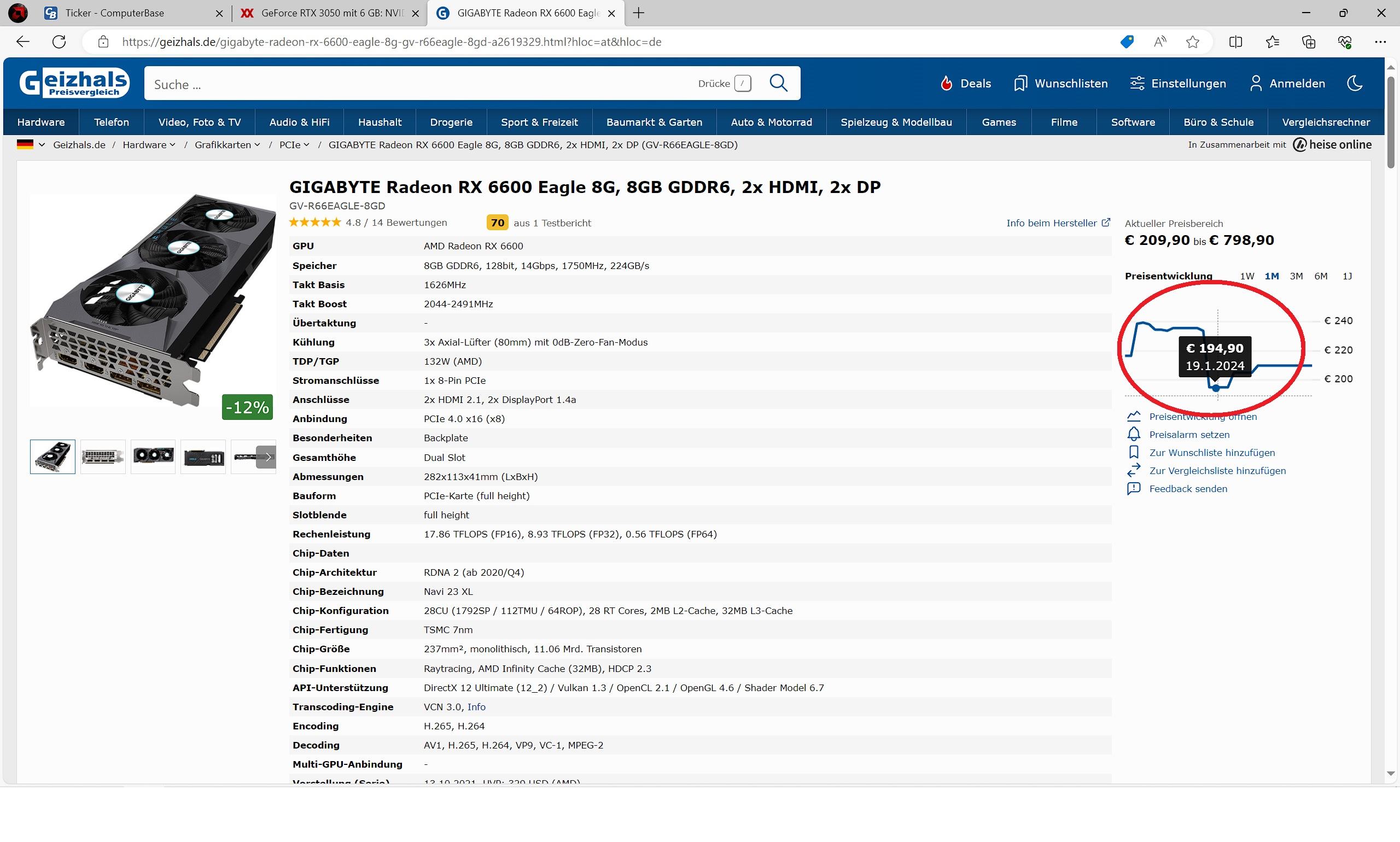The width and height of the screenshot is (1400, 842).
Task: Open Deals with the flame icon
Action: [965, 84]
